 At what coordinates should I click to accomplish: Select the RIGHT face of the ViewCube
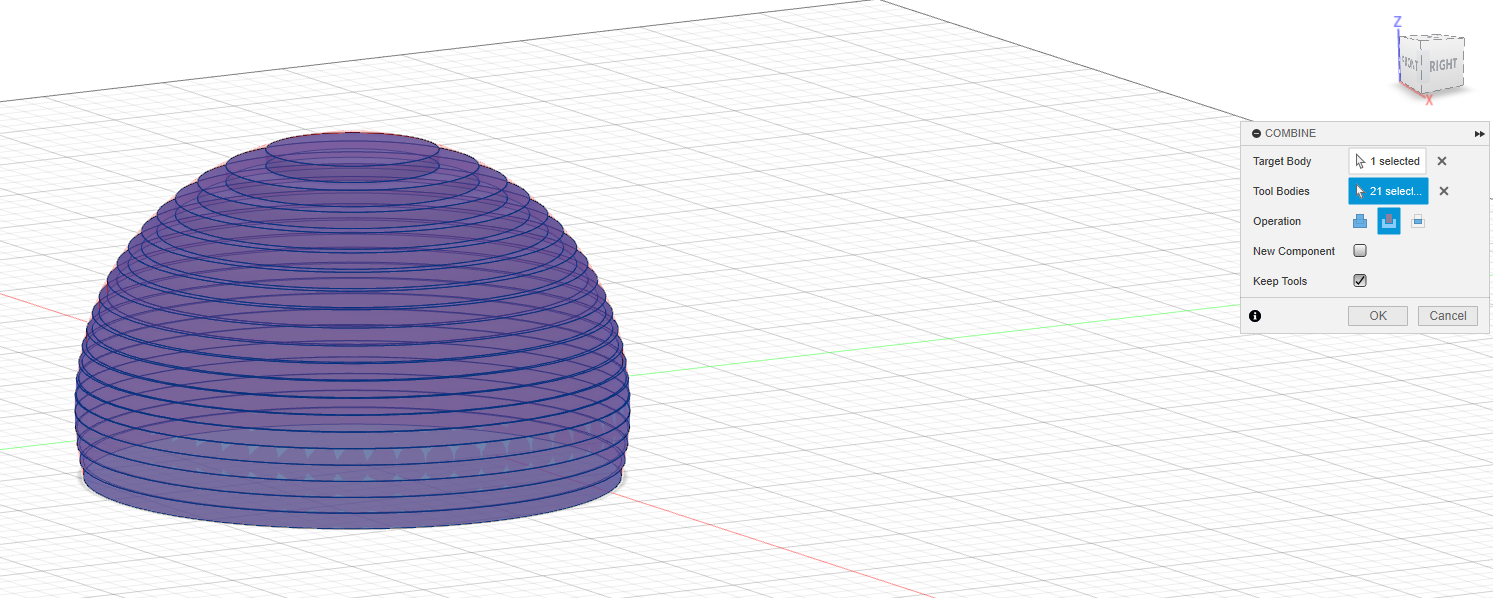tap(1443, 66)
